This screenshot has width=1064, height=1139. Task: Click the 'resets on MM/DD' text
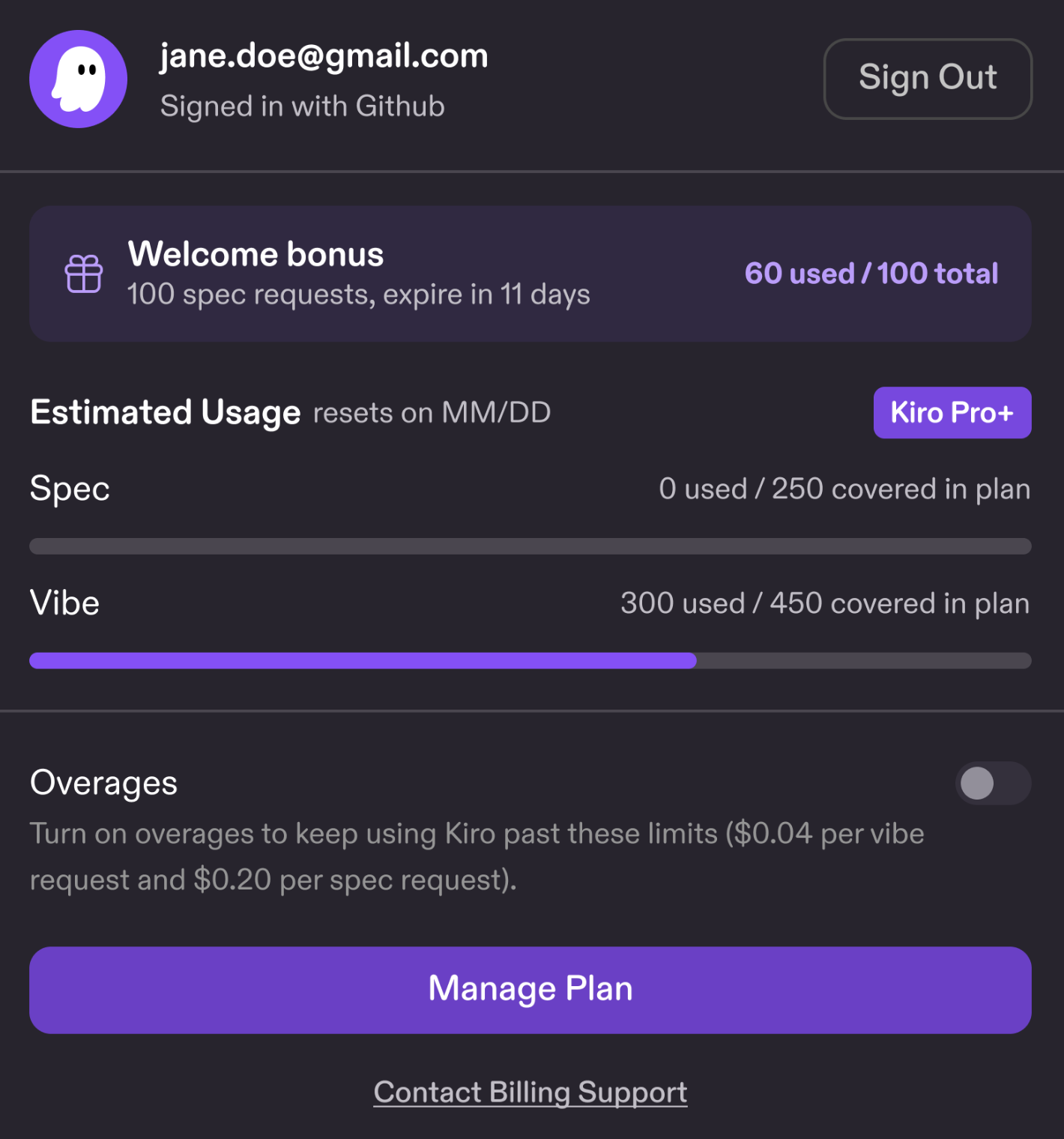point(432,413)
